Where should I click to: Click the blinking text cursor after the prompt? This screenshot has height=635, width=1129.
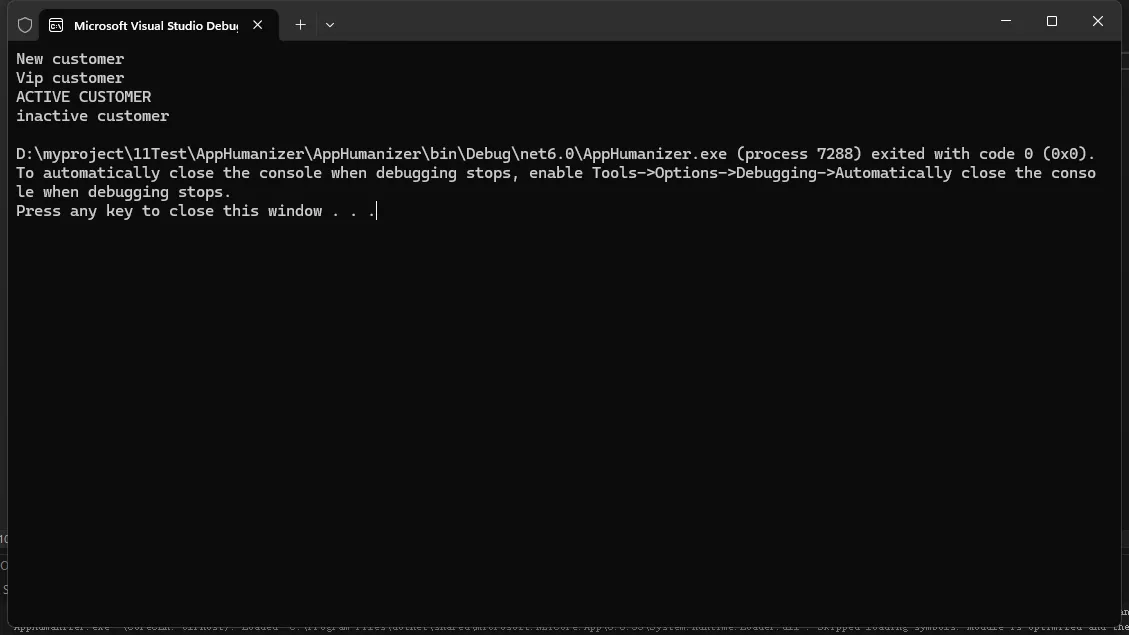coord(376,211)
